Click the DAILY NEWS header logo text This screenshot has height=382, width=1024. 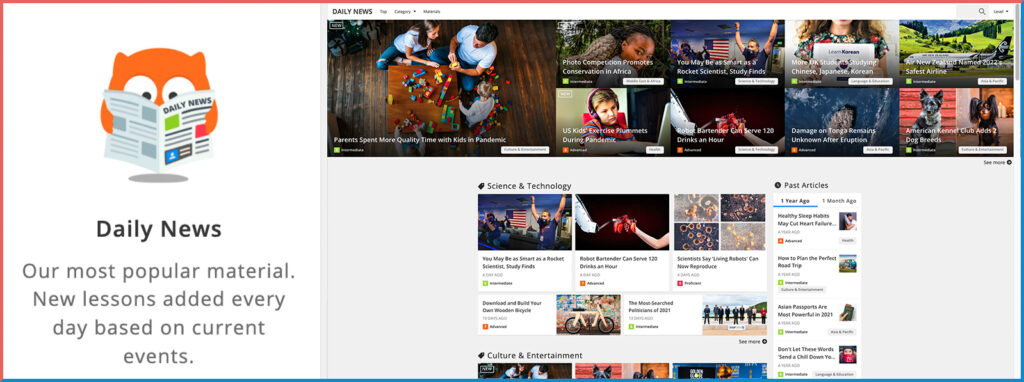352,11
